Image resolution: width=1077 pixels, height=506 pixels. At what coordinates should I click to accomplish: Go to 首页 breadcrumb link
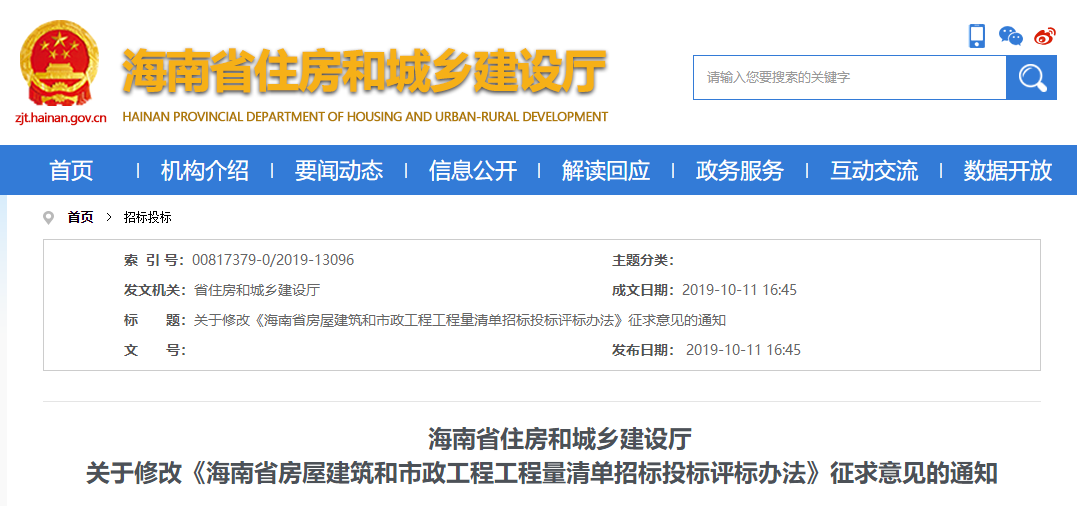(80, 218)
